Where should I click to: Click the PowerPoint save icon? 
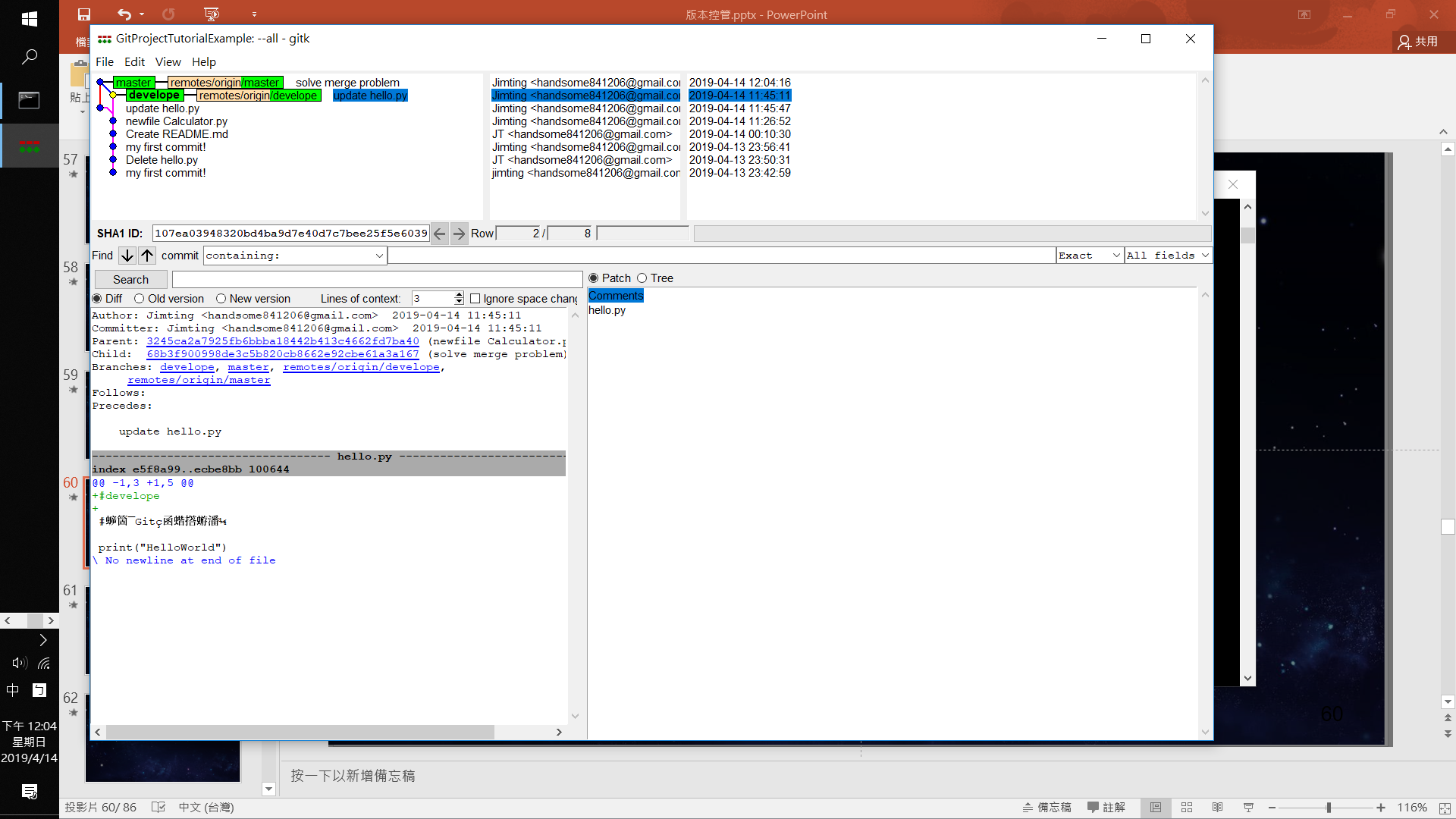(x=83, y=14)
